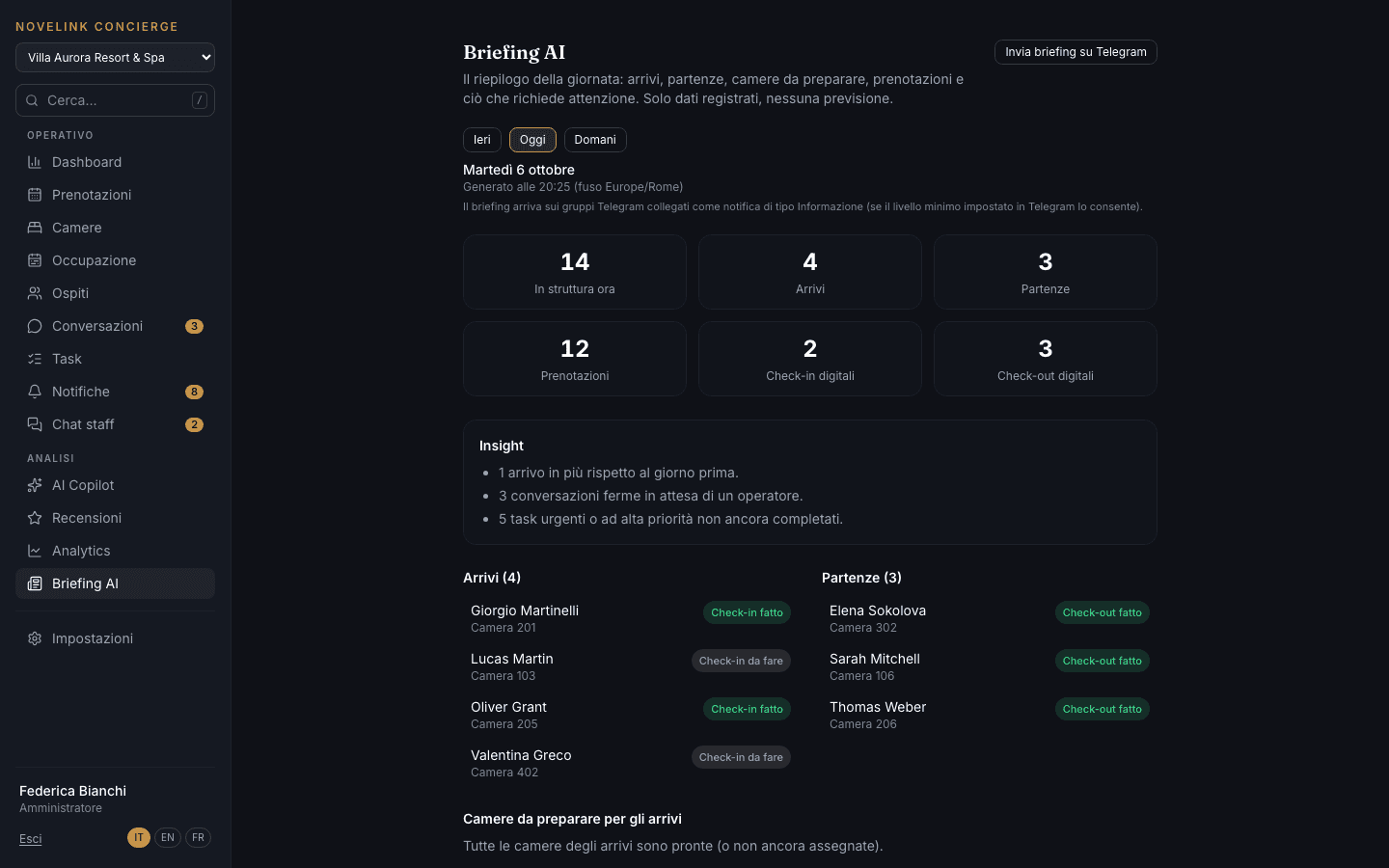Screen dimensions: 1389x868
Task: Click the Task checklist icon
Action: 35,359
